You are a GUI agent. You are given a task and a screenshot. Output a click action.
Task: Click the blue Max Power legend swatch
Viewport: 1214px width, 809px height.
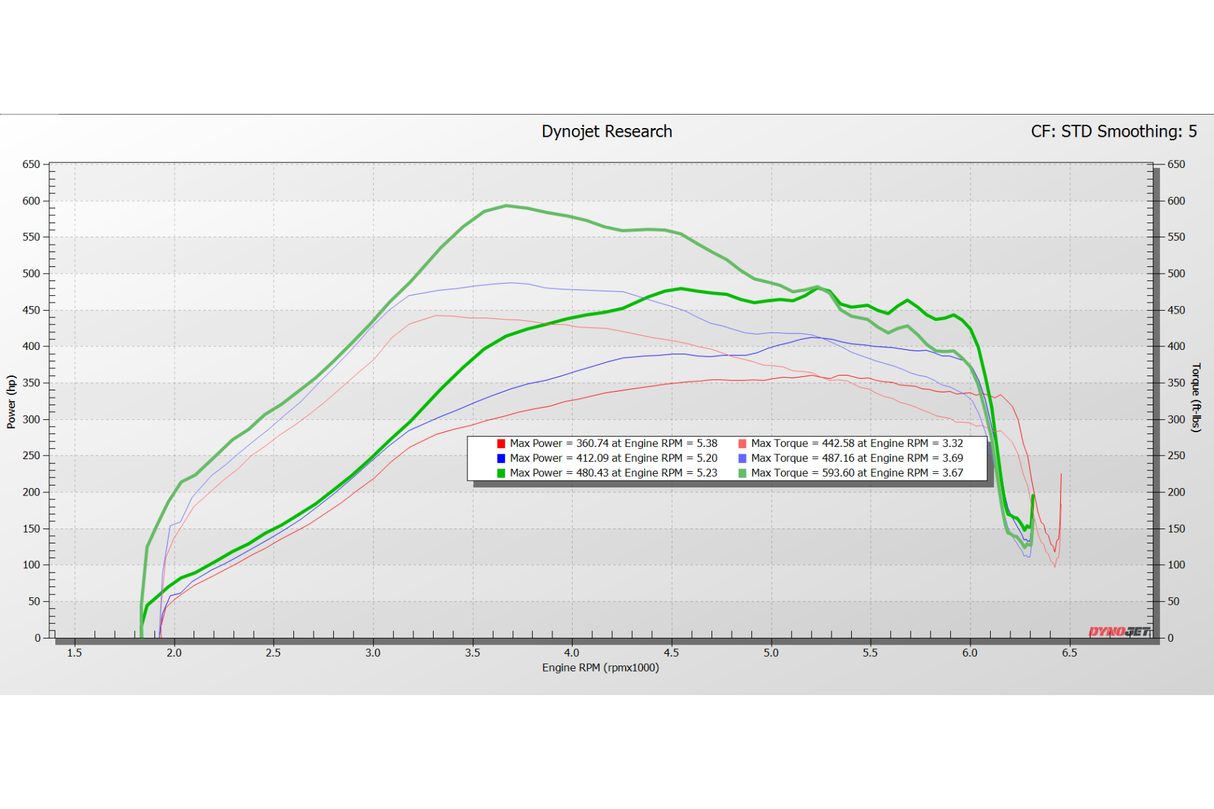pyautogui.click(x=500, y=458)
